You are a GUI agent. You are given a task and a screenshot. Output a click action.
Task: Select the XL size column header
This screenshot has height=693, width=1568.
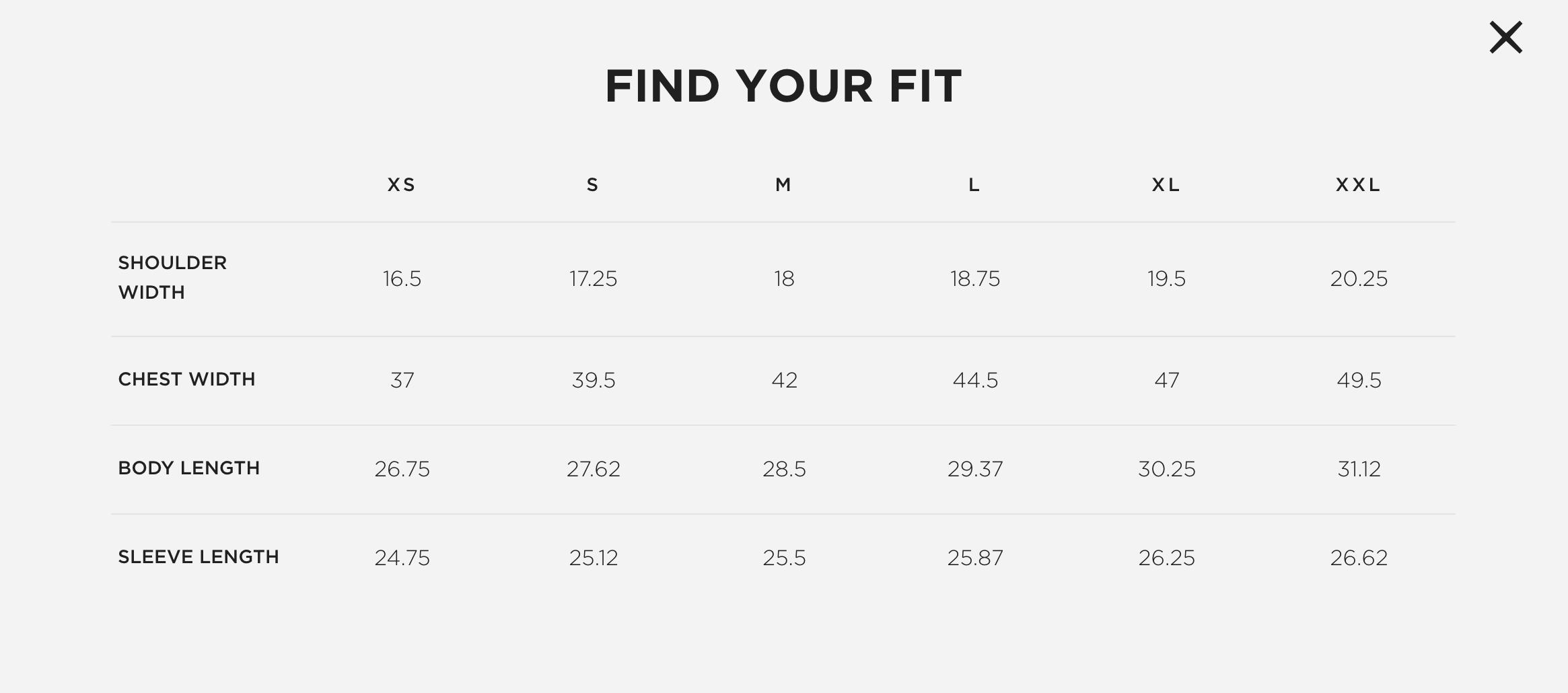click(1166, 185)
